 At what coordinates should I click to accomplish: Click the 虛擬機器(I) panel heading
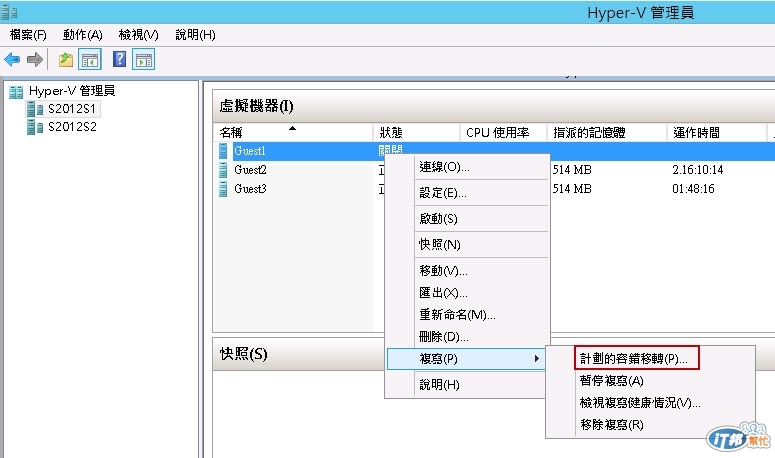pos(257,106)
